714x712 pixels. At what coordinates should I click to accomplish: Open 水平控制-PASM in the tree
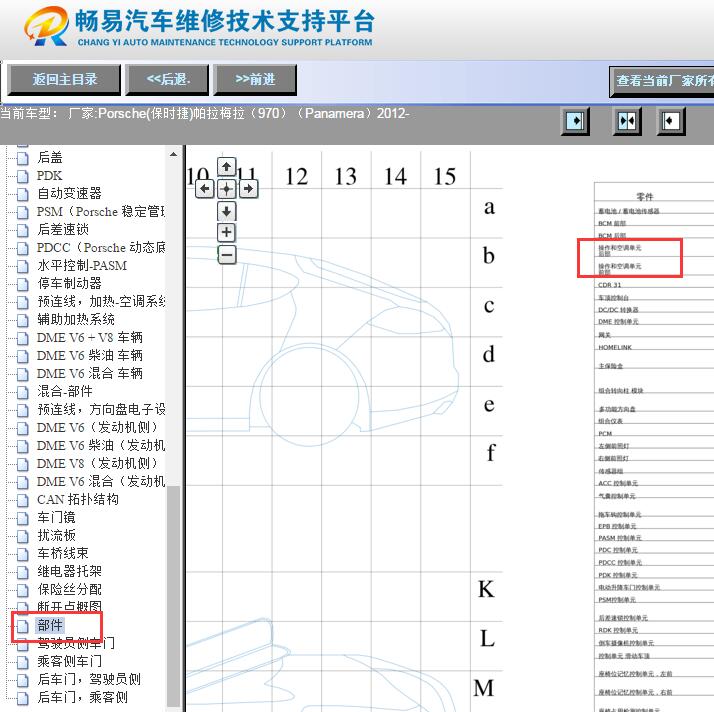pyautogui.click(x=82, y=265)
